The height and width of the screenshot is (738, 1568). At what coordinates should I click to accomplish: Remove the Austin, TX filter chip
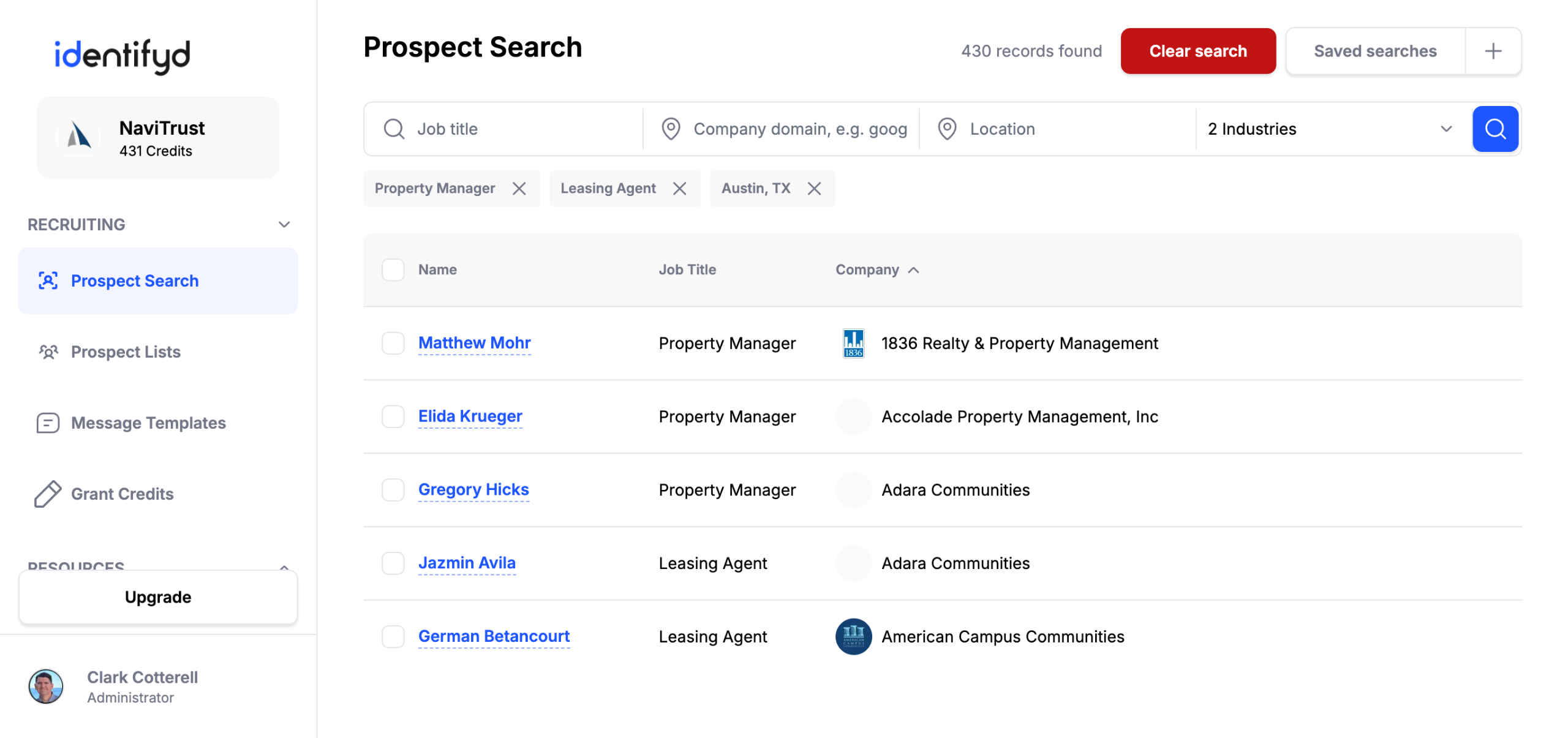point(814,189)
